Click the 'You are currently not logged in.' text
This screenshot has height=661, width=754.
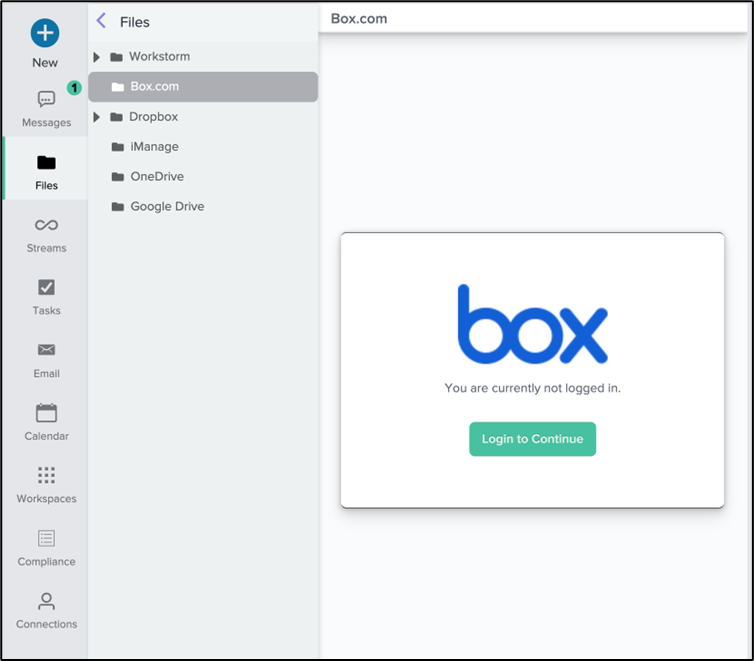[532, 388]
